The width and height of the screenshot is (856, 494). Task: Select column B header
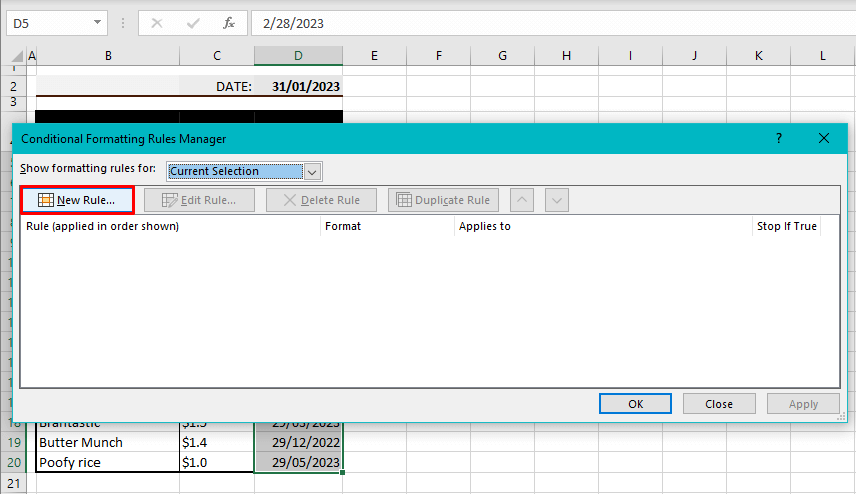click(108, 56)
